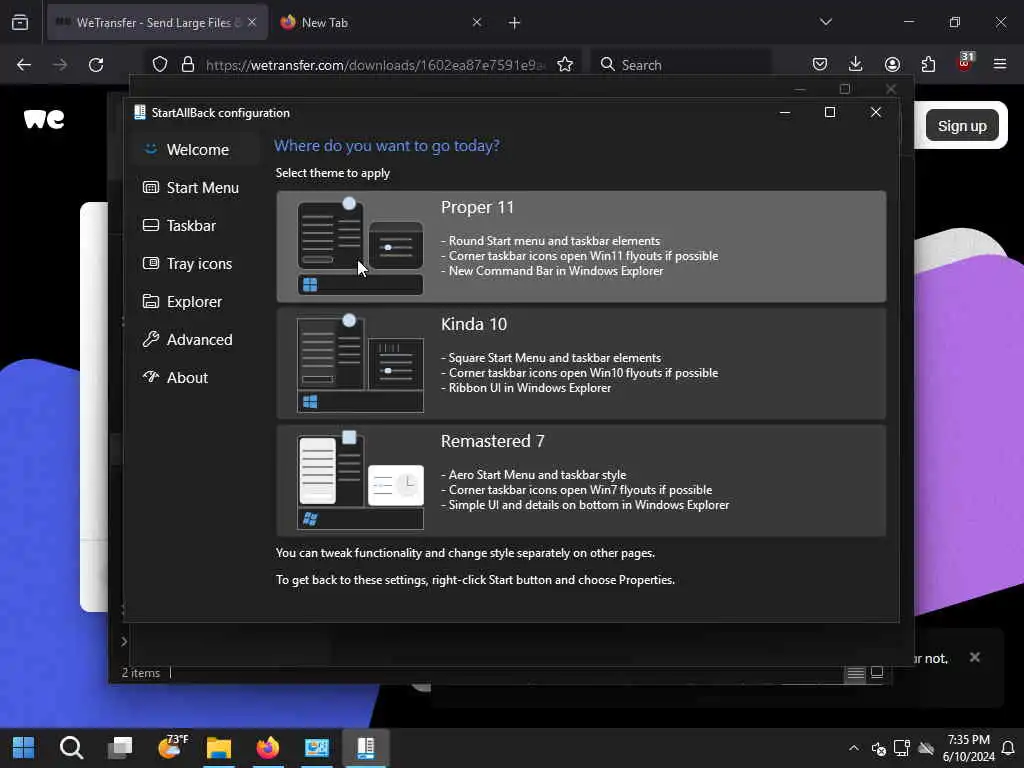
Task: Show hidden tray icons chevron
Action: 854,748
